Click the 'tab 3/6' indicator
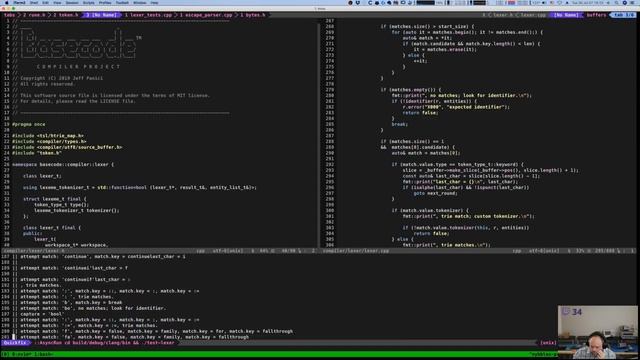 coord(623,15)
